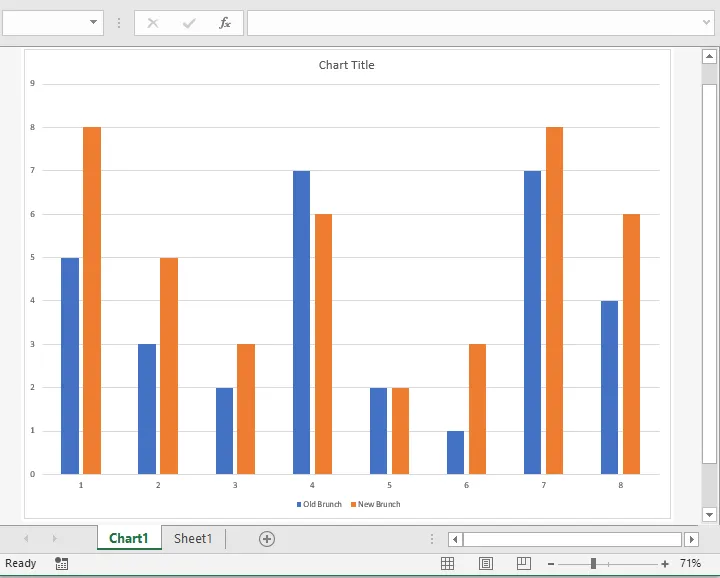Click the horizontal scrollbar track
The height and width of the screenshot is (578, 720).
(573, 539)
